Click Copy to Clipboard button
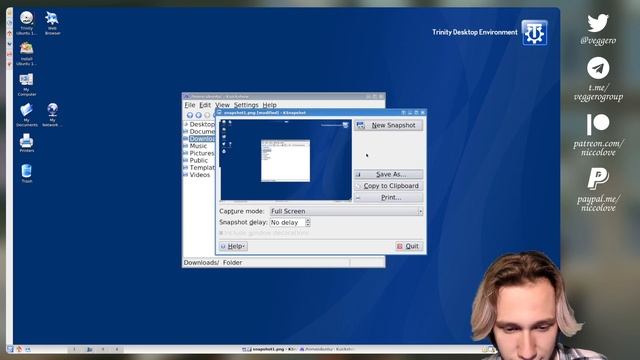640x360 pixels. coord(388,186)
